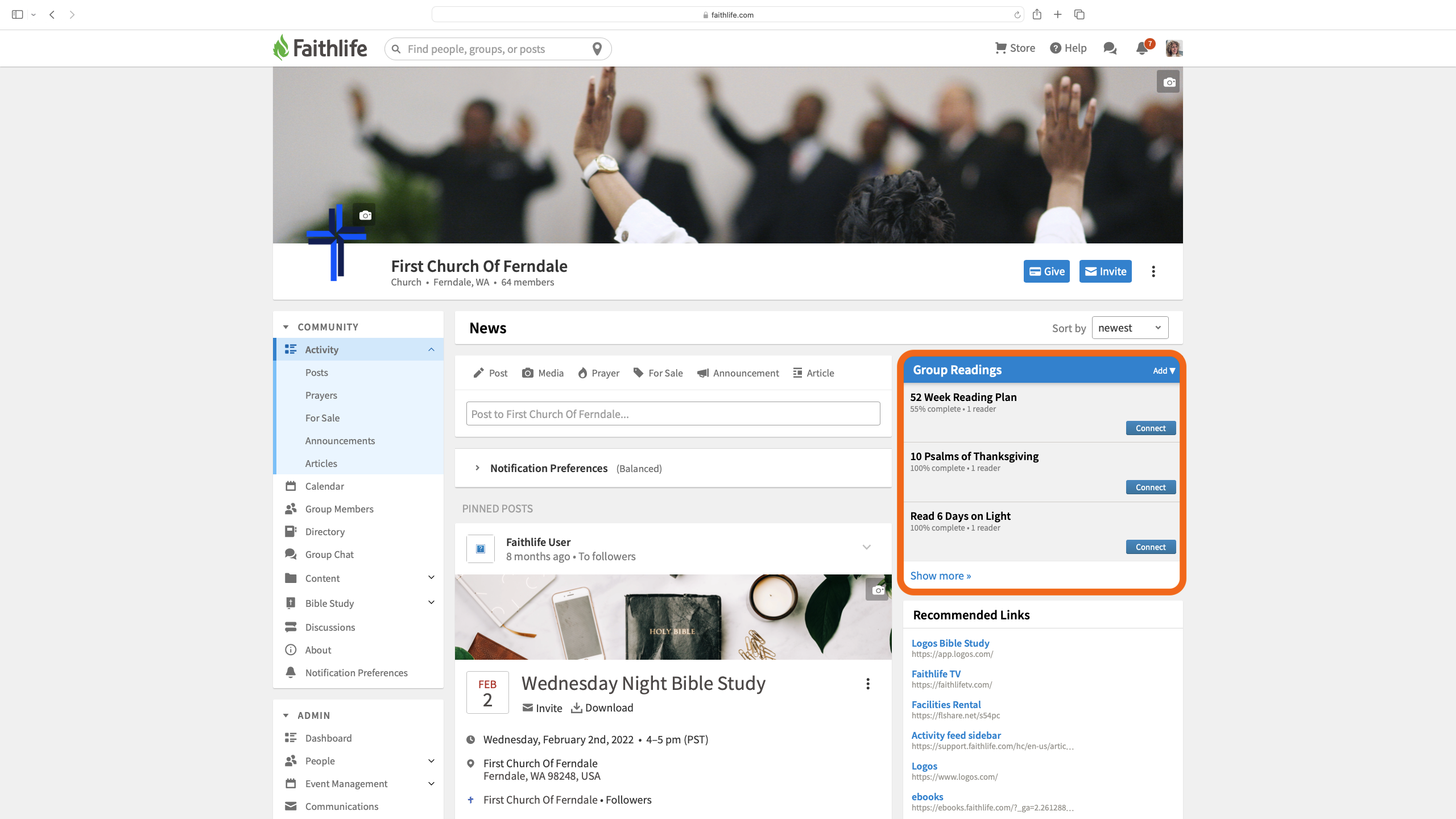Open event three-dot options menu
Viewport: 1456px width, 819px height.
click(868, 684)
